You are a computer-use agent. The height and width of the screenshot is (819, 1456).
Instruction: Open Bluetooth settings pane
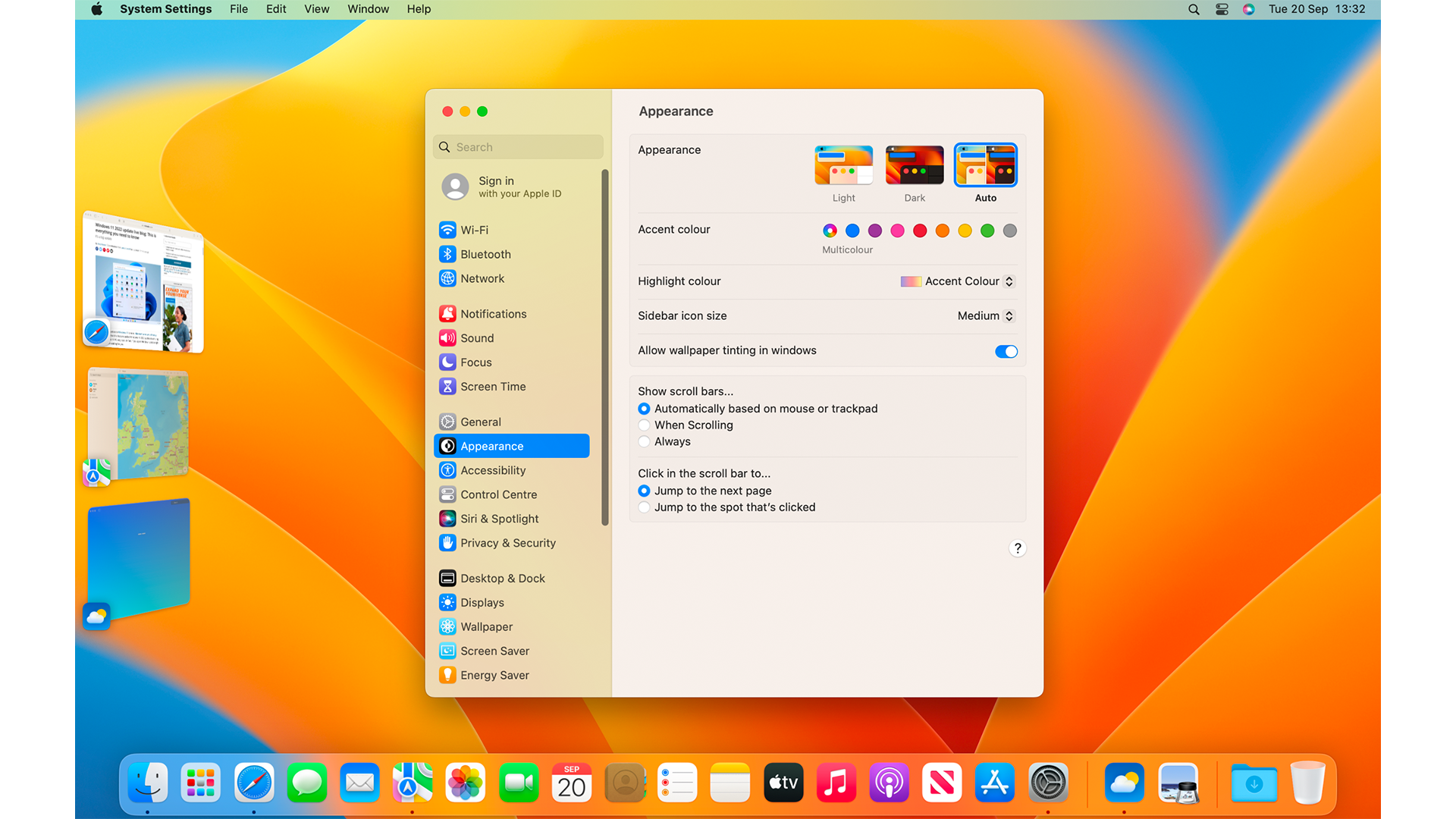tap(485, 254)
